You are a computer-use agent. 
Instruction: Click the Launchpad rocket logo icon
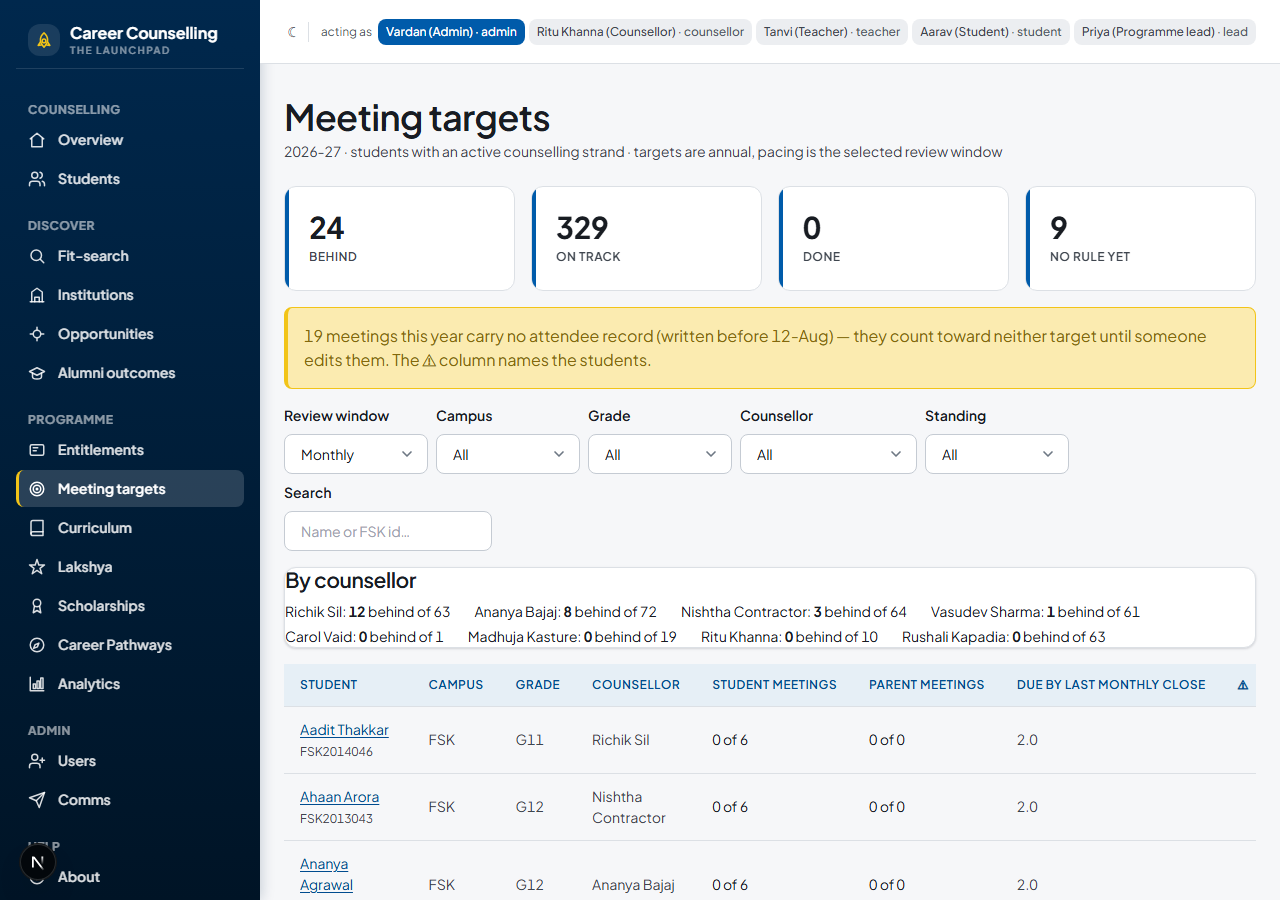tap(43, 40)
